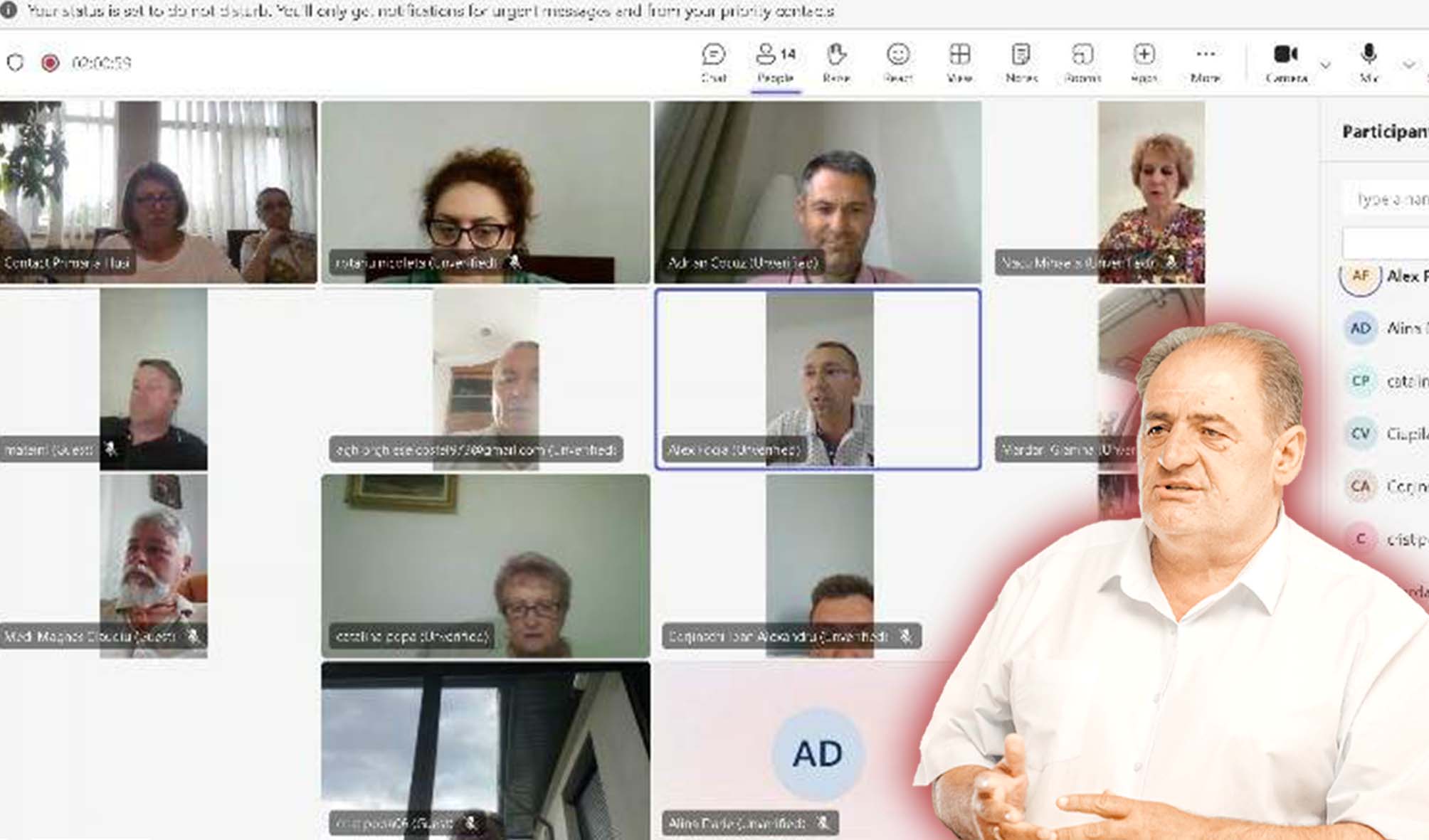
Task: Click muted mic icon on Medi Magnos Claudiu tile
Action: click(192, 636)
